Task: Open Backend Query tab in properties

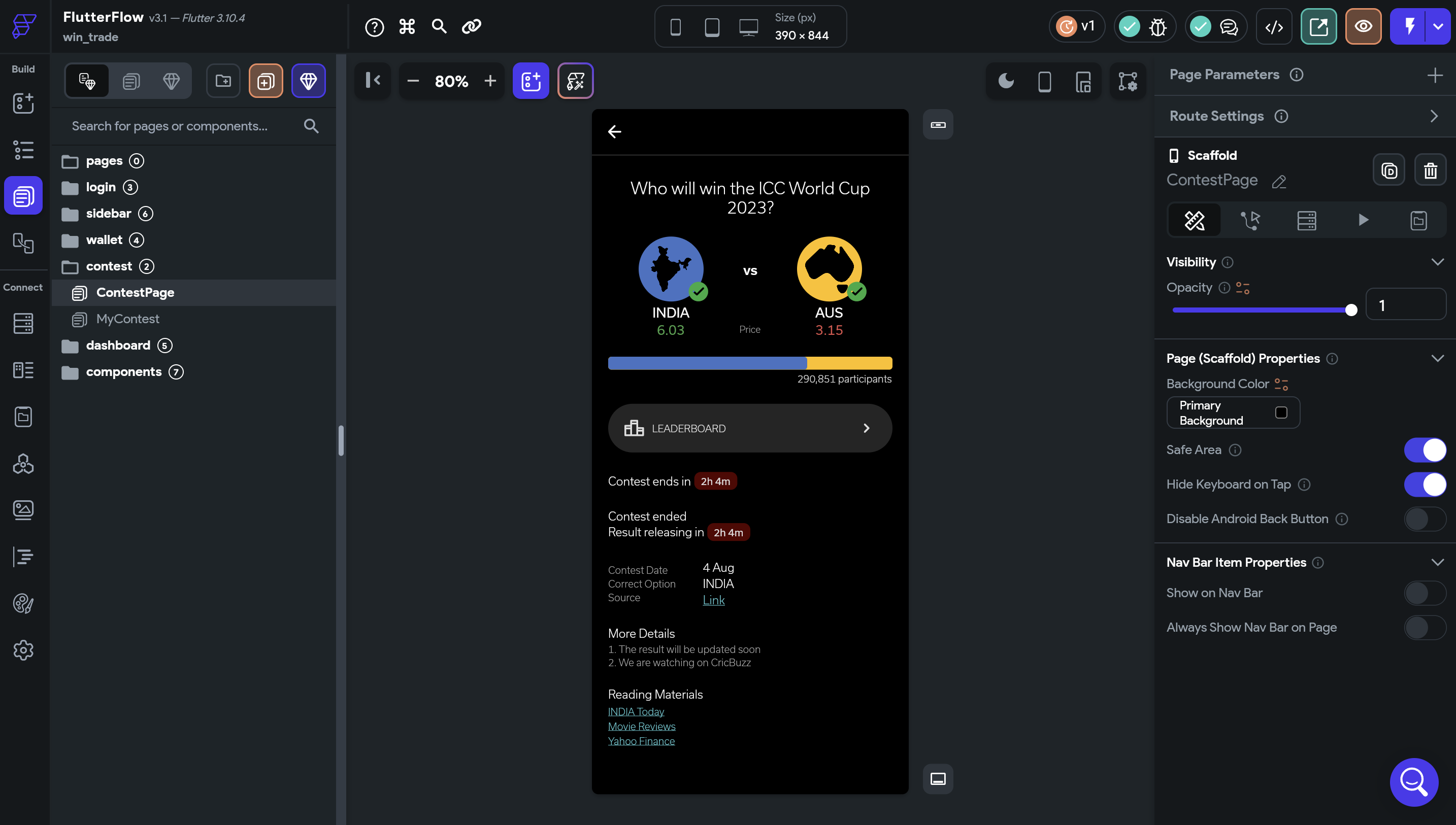Action: 1306,220
